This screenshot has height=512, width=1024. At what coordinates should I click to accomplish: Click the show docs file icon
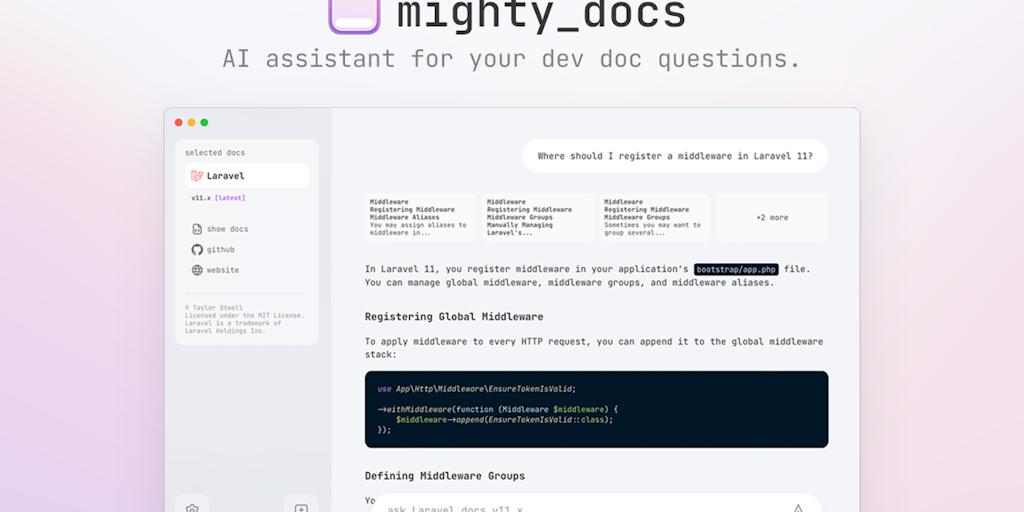[197, 229]
